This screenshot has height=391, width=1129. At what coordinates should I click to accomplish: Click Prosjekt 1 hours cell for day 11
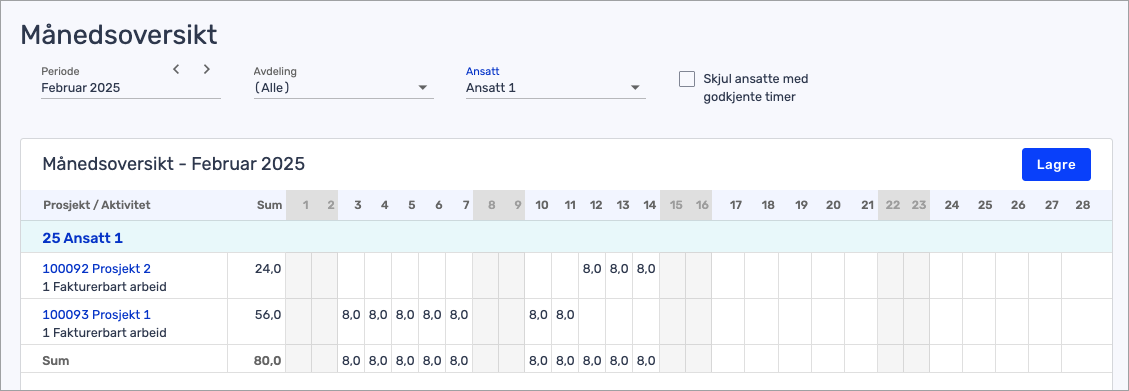565,322
